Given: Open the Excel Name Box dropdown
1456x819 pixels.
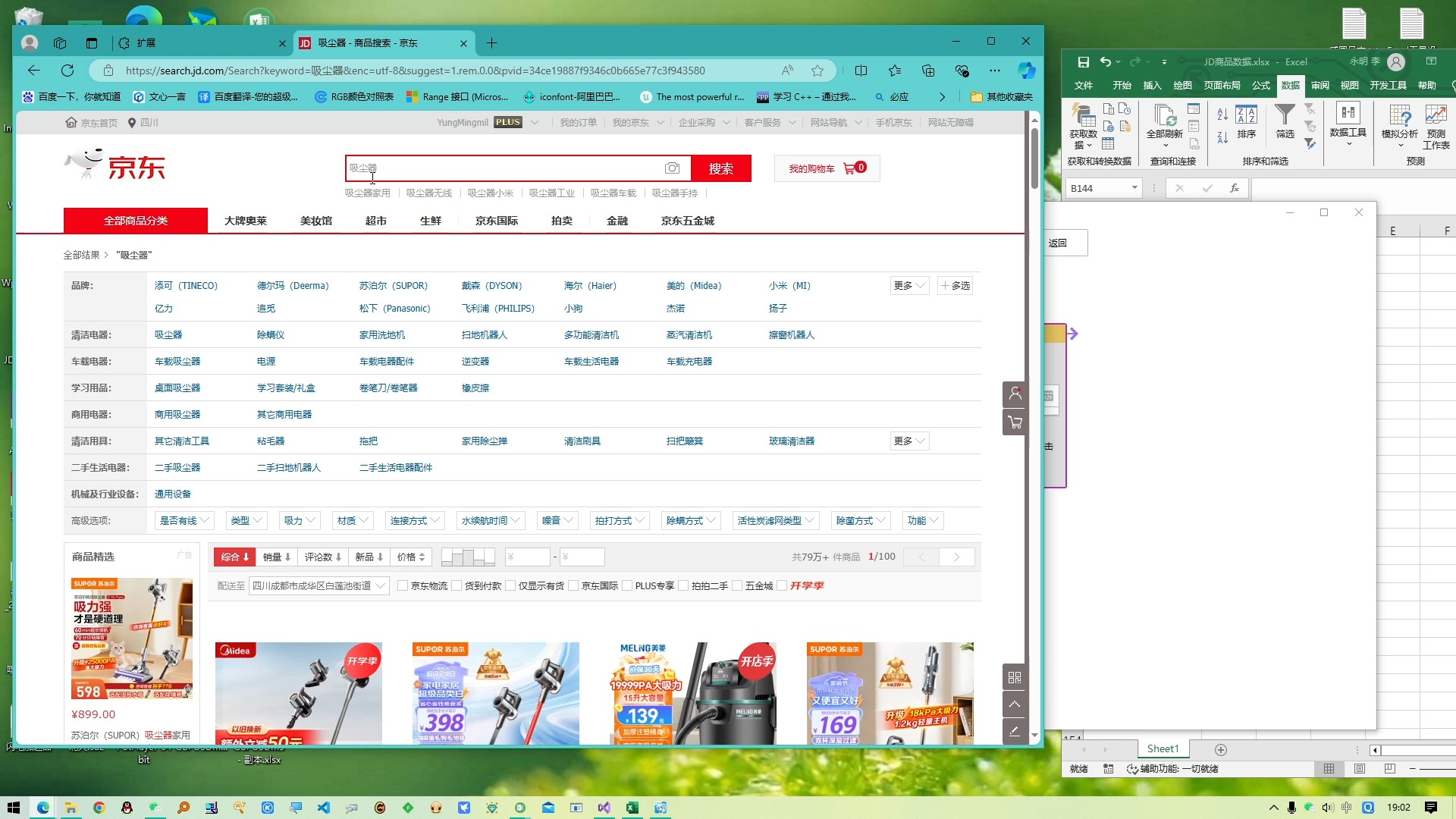Looking at the screenshot, I should [x=1134, y=188].
